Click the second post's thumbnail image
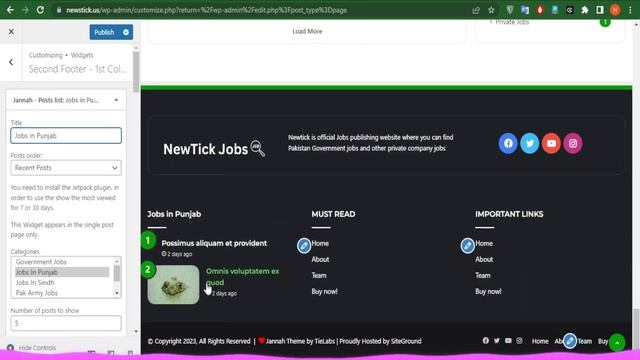The height and width of the screenshot is (360, 640). [x=173, y=284]
